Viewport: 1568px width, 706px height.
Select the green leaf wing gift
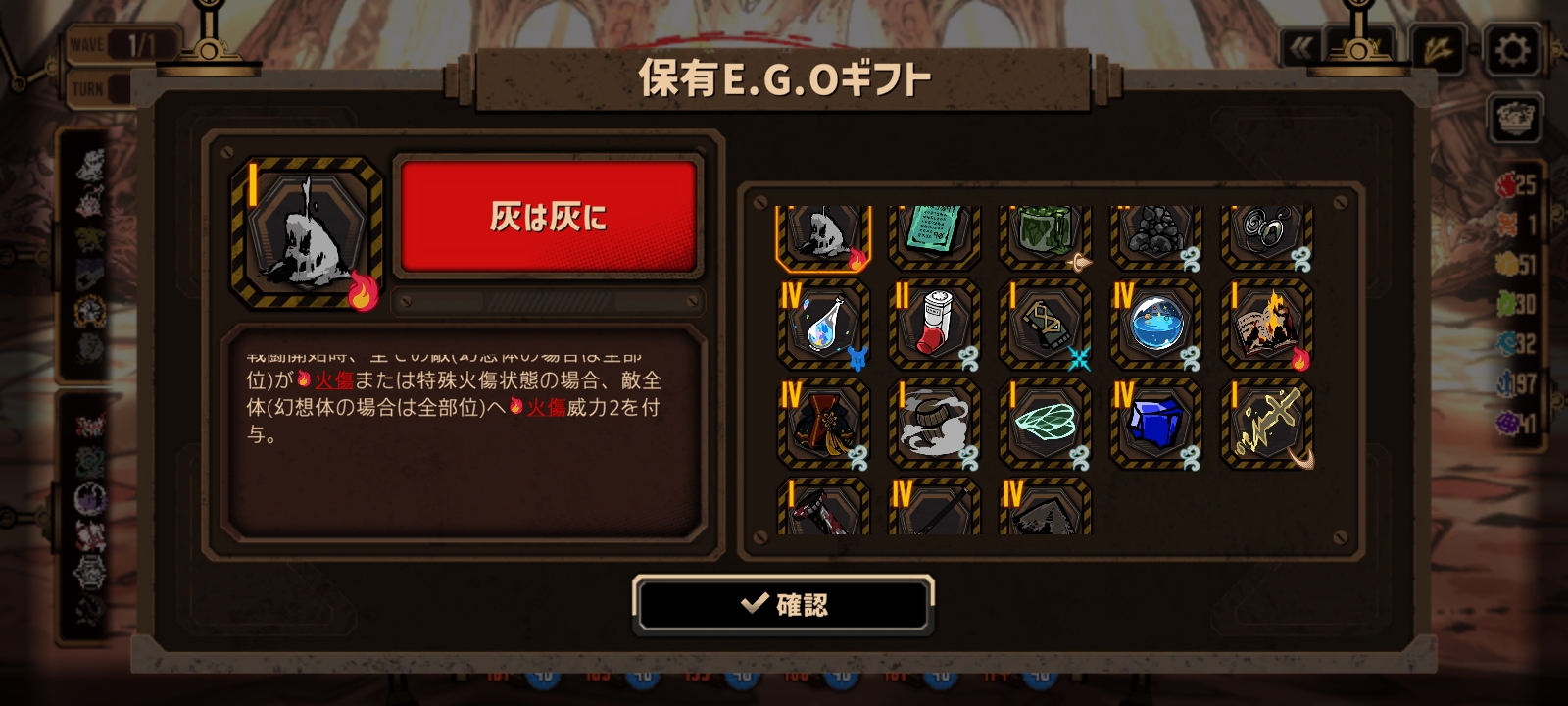(x=1045, y=425)
